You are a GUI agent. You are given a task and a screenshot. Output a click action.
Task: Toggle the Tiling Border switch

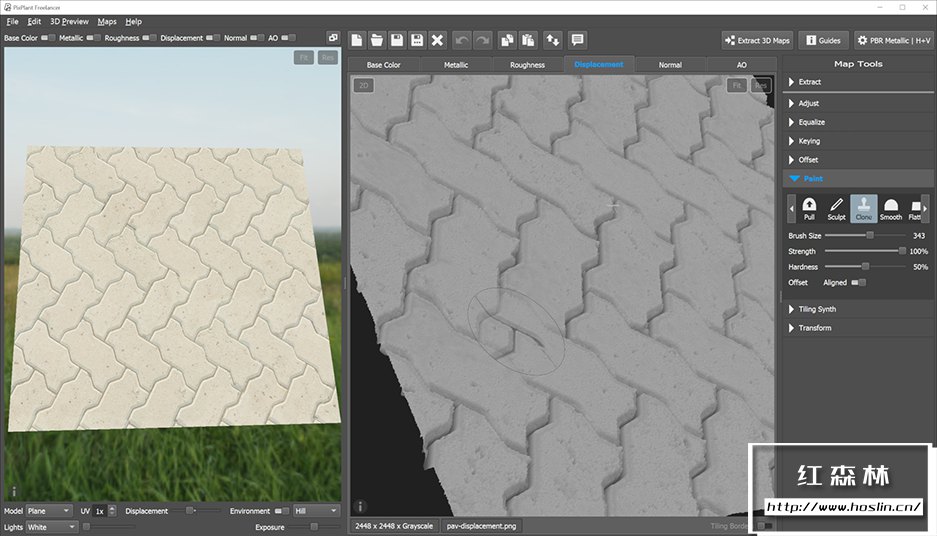(764, 526)
